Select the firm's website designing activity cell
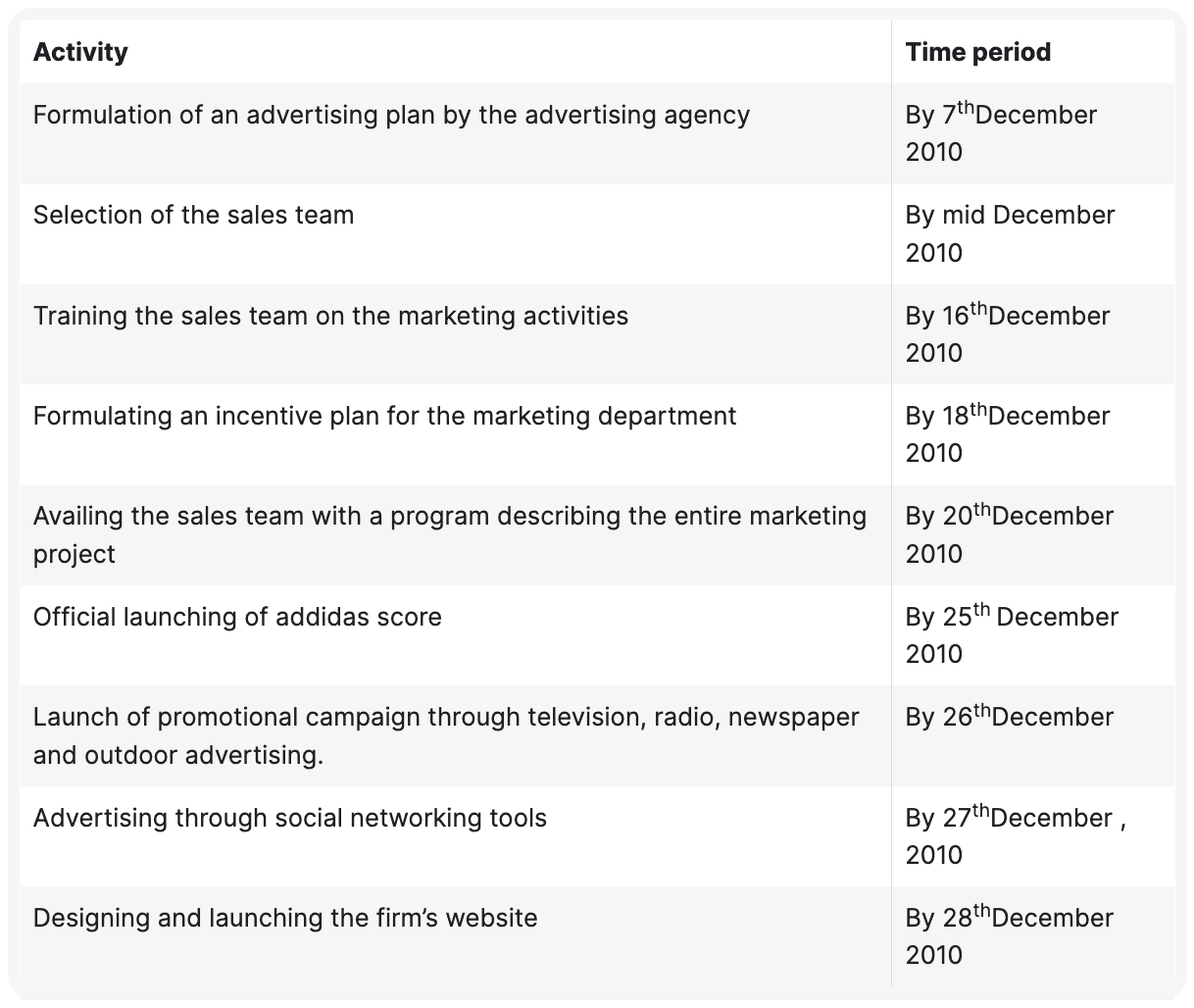1194x1008 pixels. click(x=285, y=918)
